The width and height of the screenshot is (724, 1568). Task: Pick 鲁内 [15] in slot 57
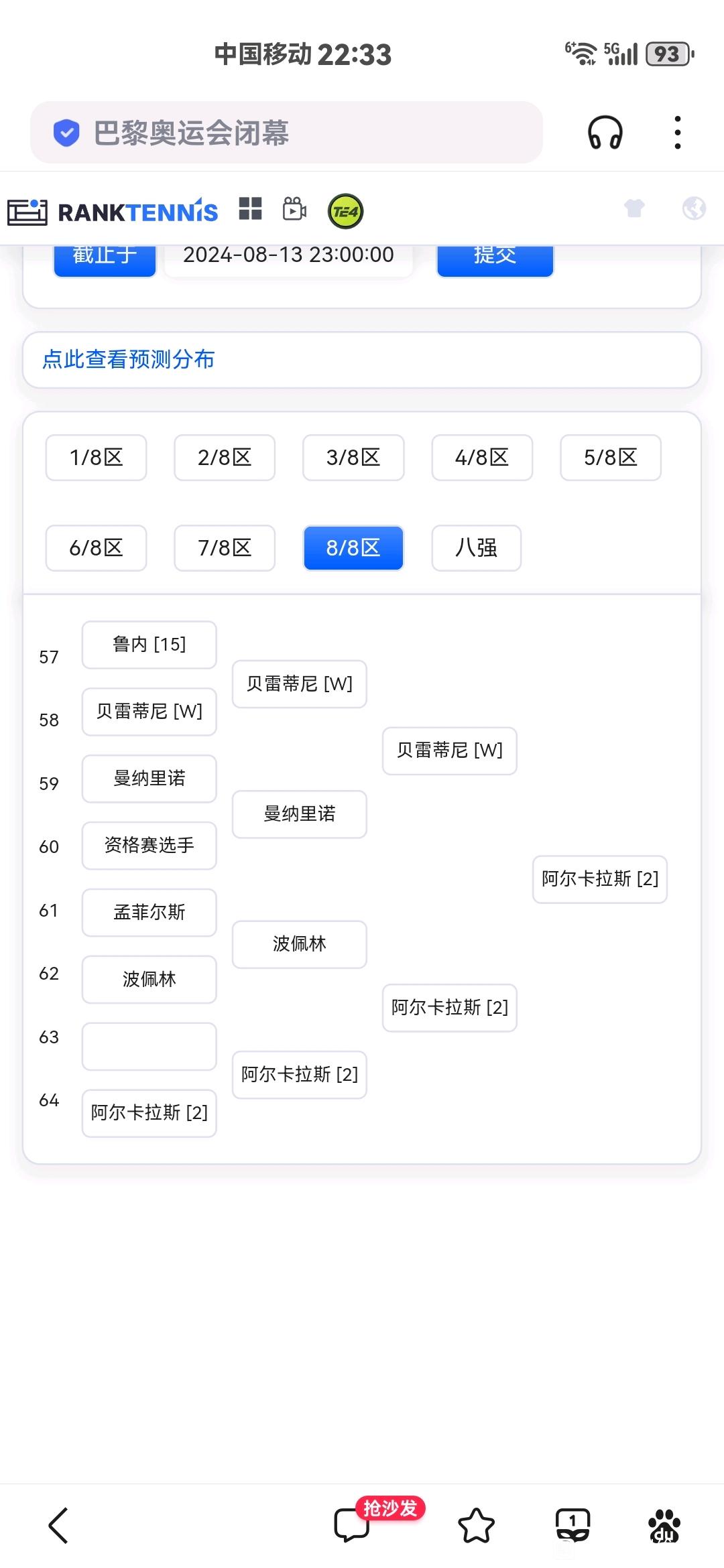pos(149,645)
